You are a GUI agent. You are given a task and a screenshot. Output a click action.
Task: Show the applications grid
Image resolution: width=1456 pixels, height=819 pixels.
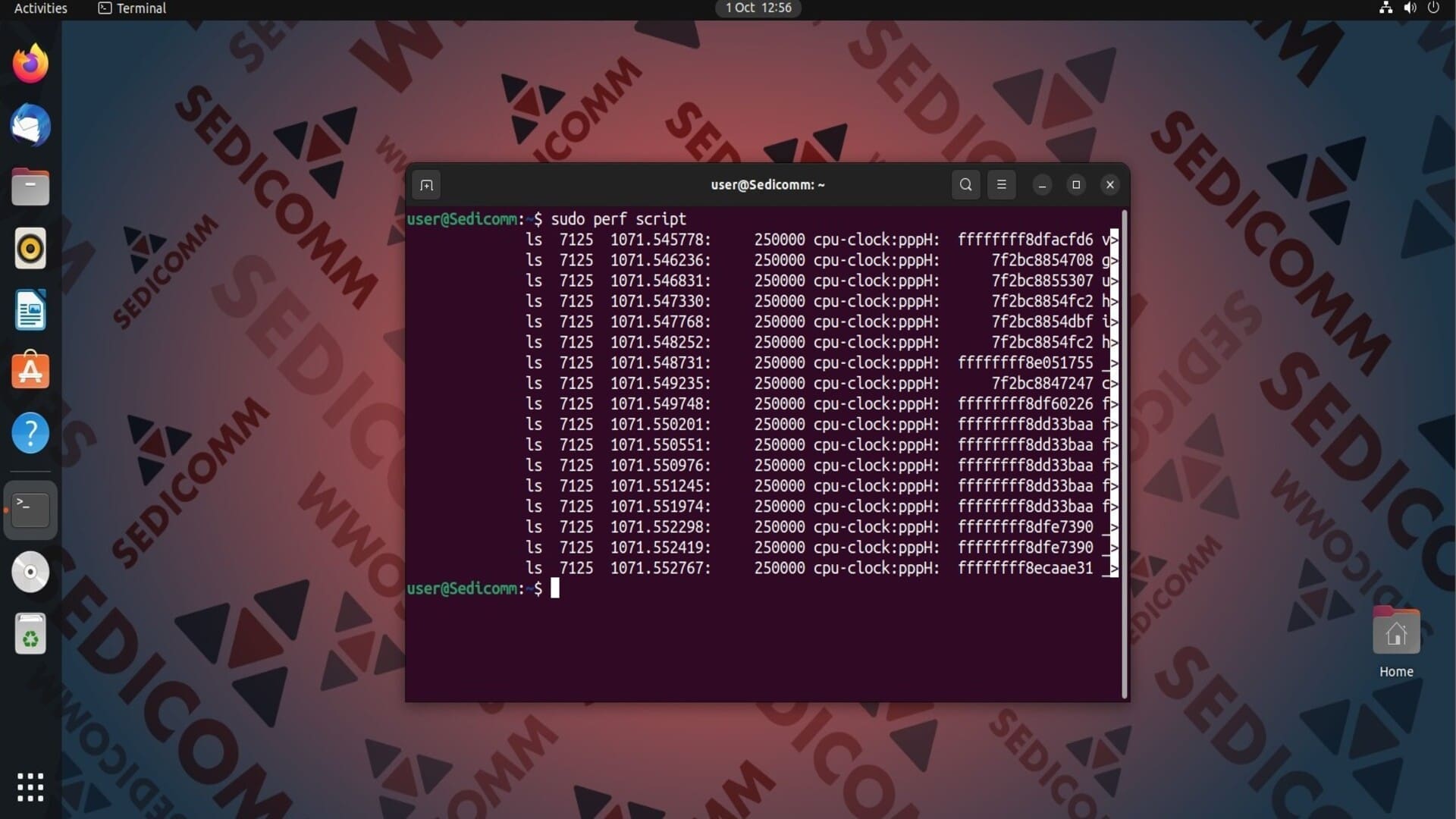tap(30, 787)
